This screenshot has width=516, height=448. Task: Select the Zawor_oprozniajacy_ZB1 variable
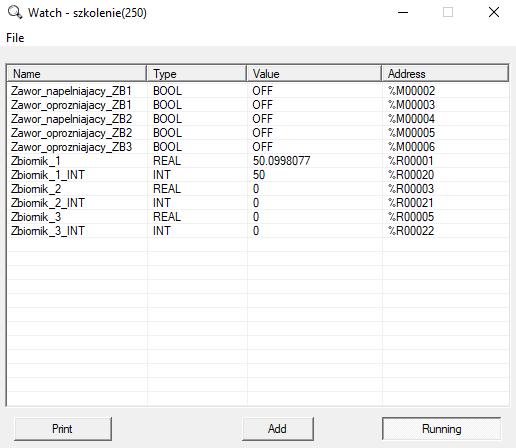point(71,105)
